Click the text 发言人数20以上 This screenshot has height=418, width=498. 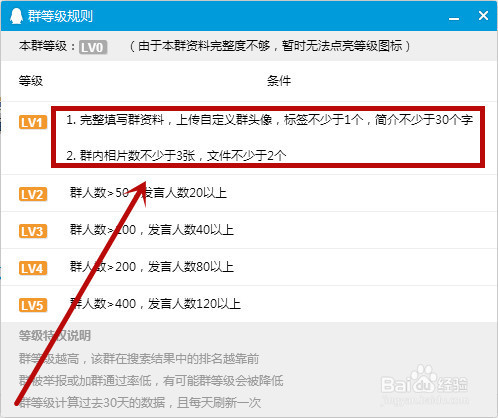pyautogui.click(x=185, y=192)
